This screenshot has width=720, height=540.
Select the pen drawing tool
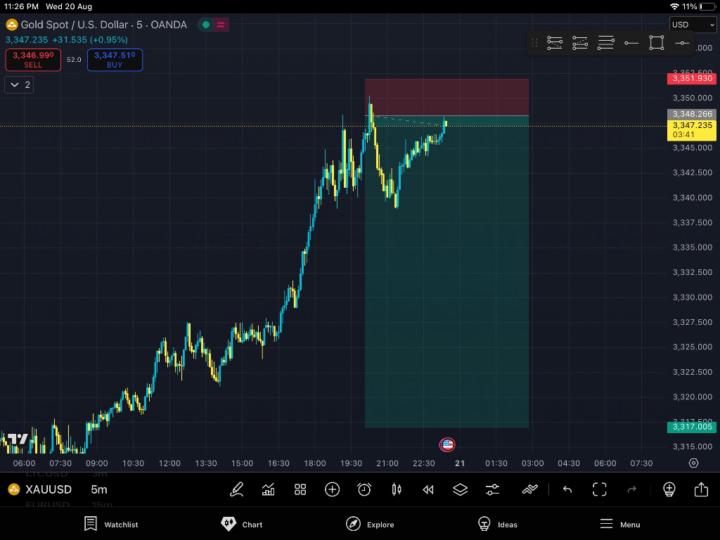[x=237, y=489]
